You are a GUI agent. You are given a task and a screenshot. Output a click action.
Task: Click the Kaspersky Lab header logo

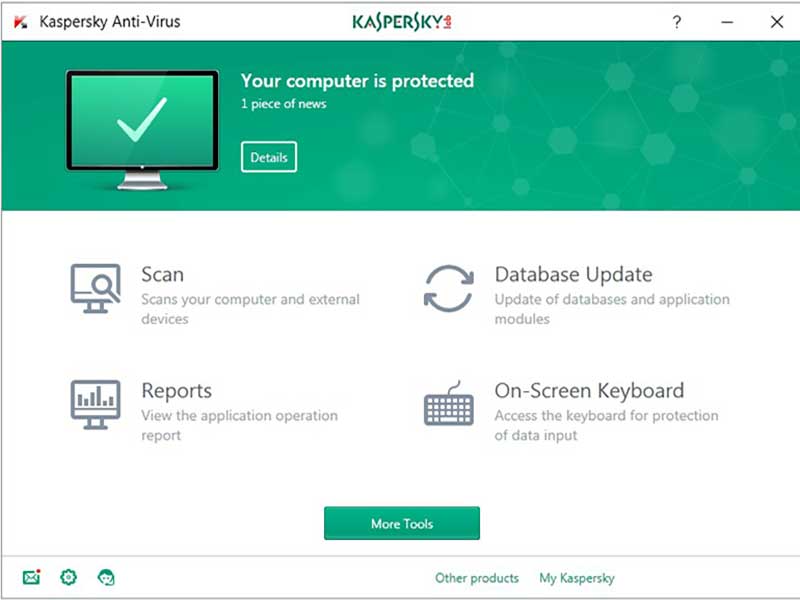(x=400, y=20)
